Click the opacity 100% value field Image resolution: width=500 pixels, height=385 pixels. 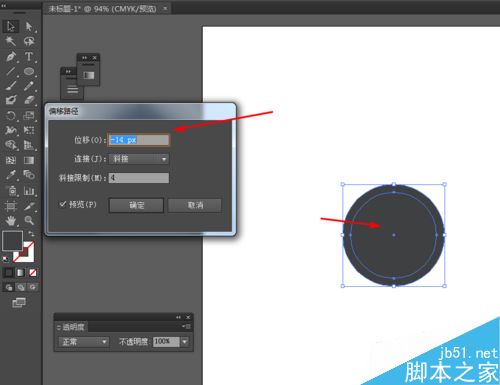166,342
